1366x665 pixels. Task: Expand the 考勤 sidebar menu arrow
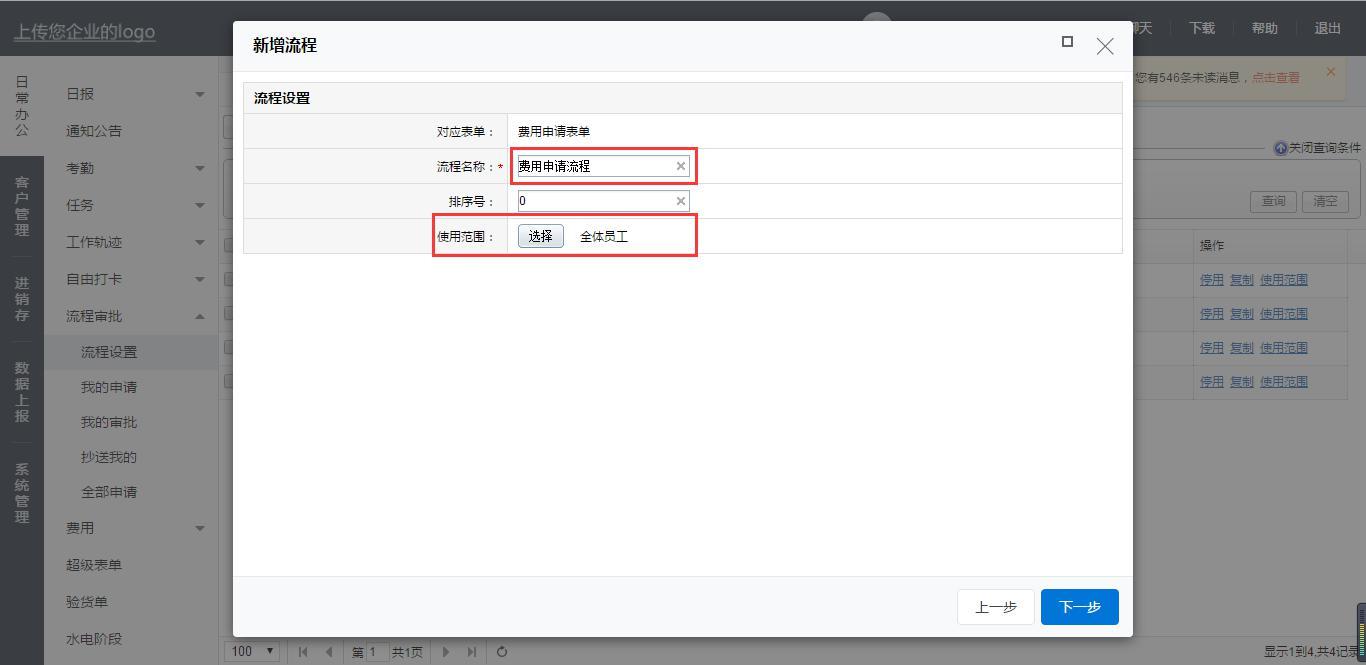[x=199, y=168]
